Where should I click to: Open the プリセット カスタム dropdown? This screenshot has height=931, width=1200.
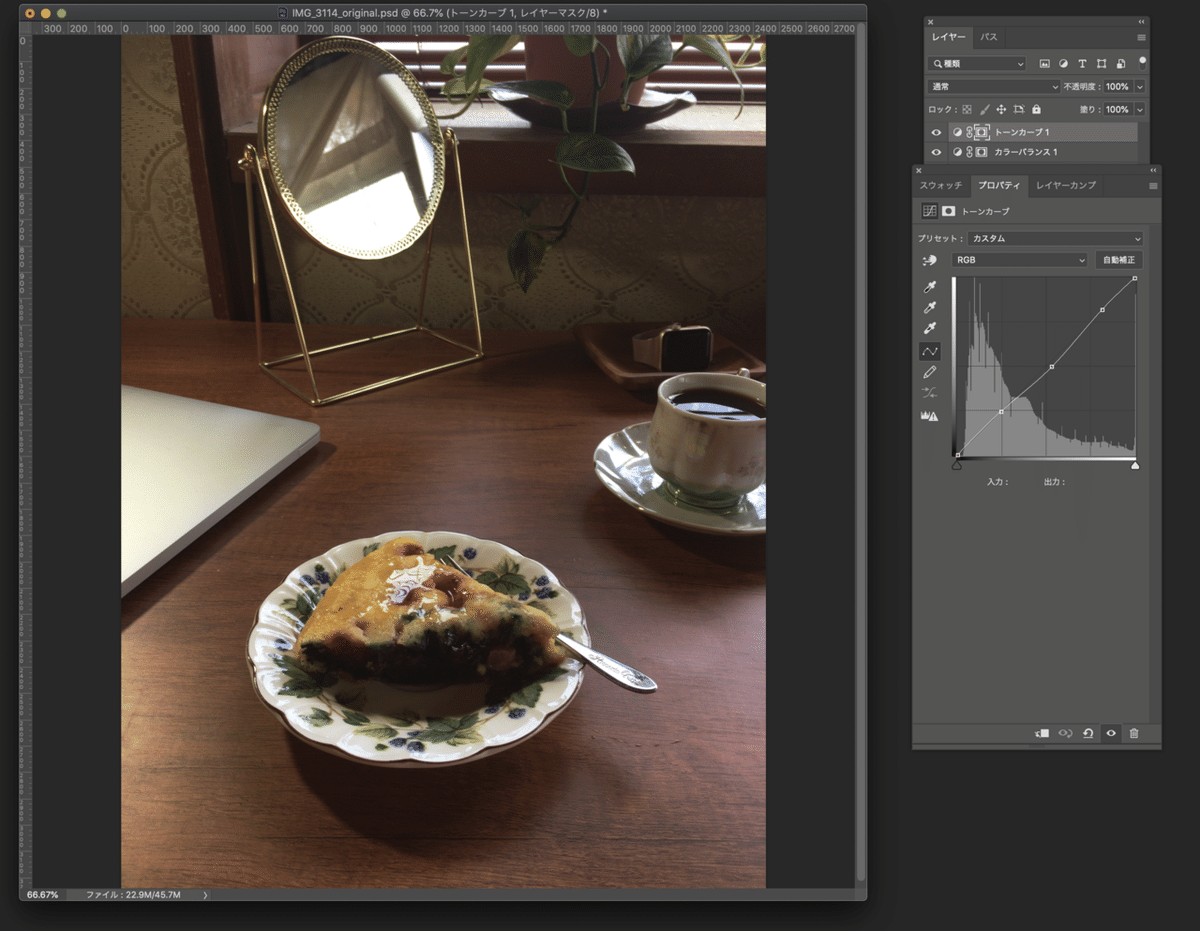pos(1054,239)
